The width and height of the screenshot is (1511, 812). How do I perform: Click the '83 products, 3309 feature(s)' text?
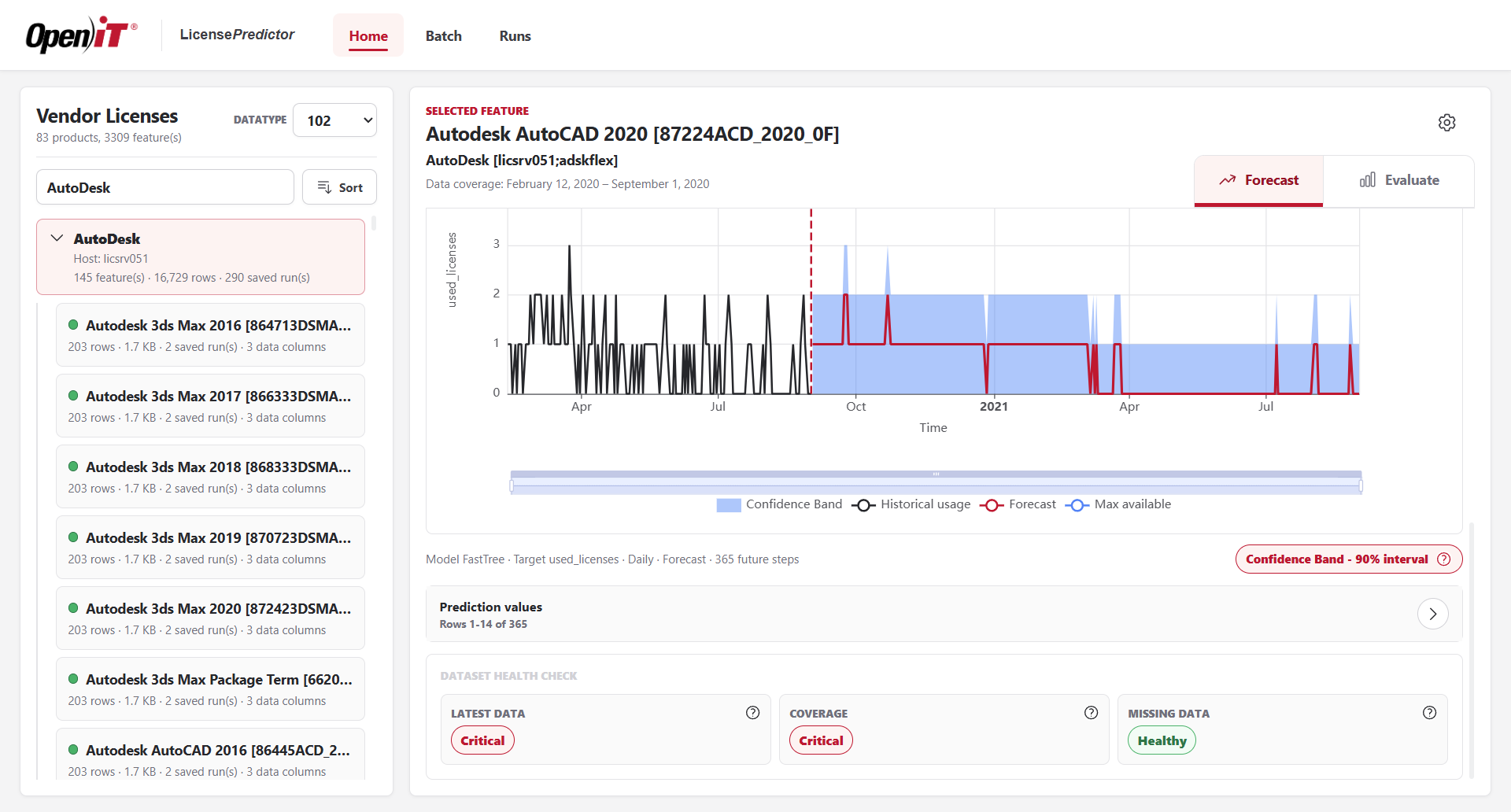click(x=109, y=138)
